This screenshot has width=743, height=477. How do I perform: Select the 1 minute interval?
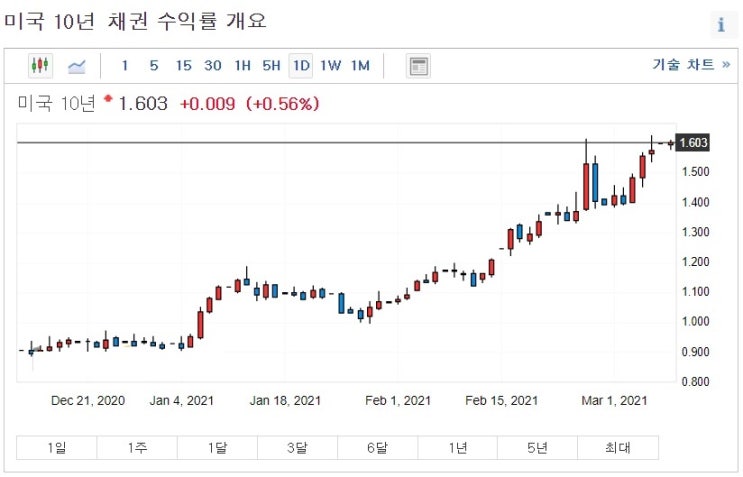click(125, 65)
